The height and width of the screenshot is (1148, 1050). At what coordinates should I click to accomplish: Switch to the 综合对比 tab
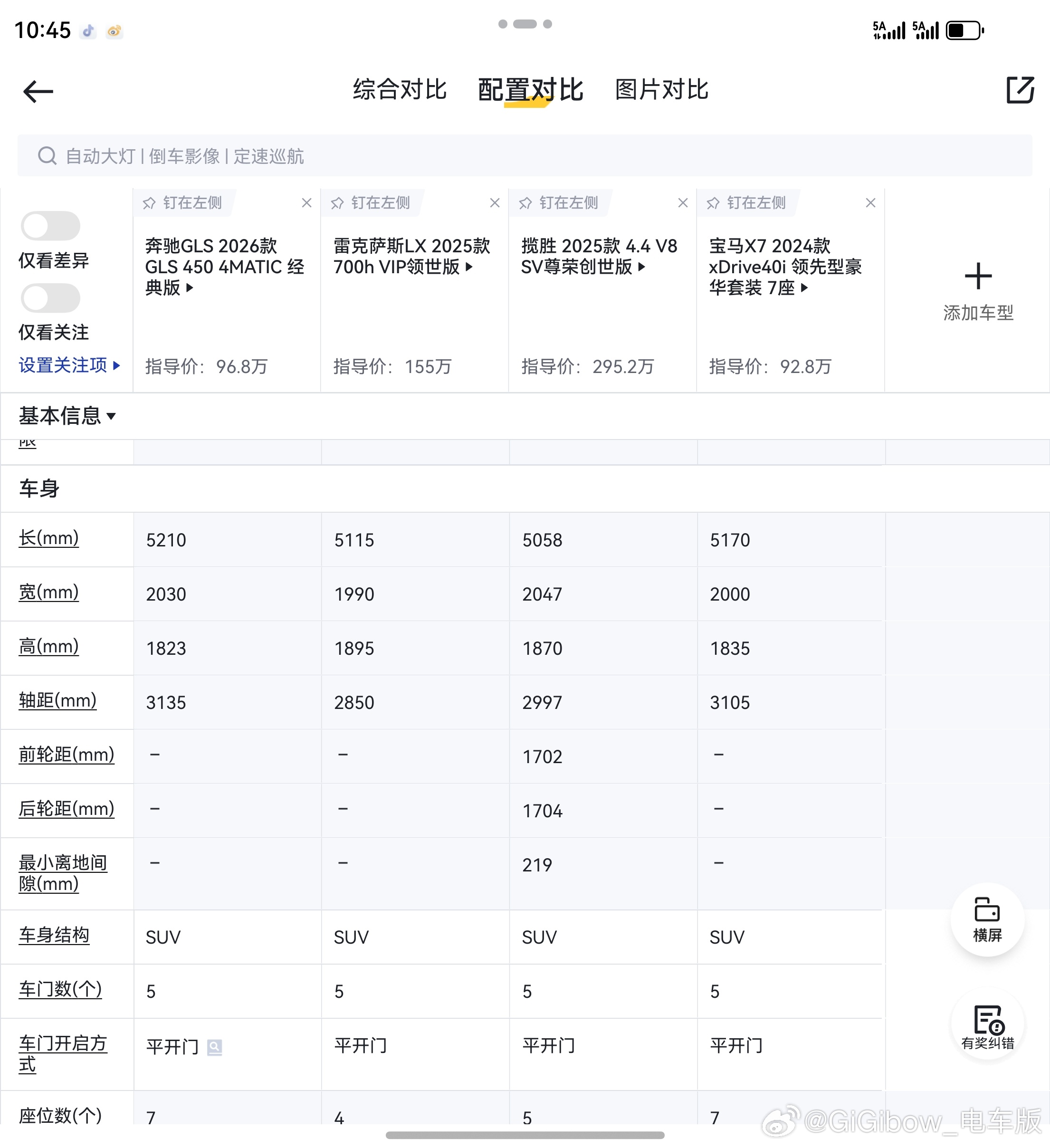[399, 90]
